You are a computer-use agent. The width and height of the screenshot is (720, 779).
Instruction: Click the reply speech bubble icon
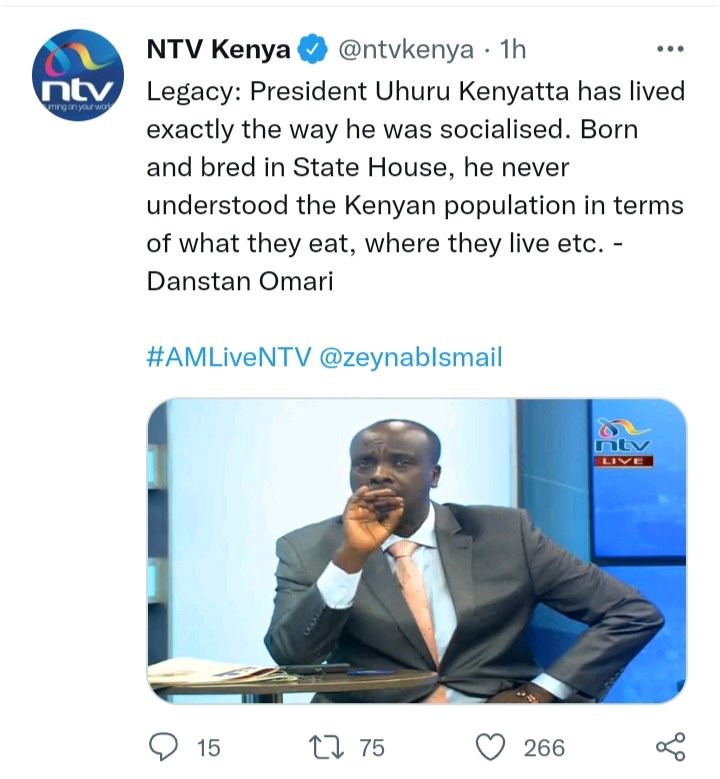163,747
